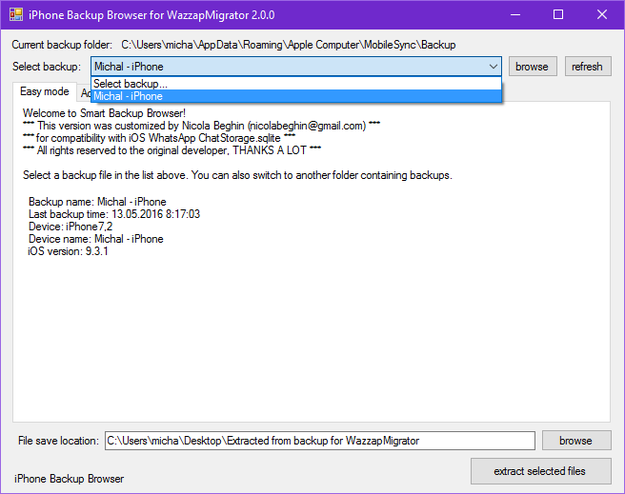The image size is (625, 494).
Task: Collapse the Select backup dropdown arrow
Action: point(494,67)
